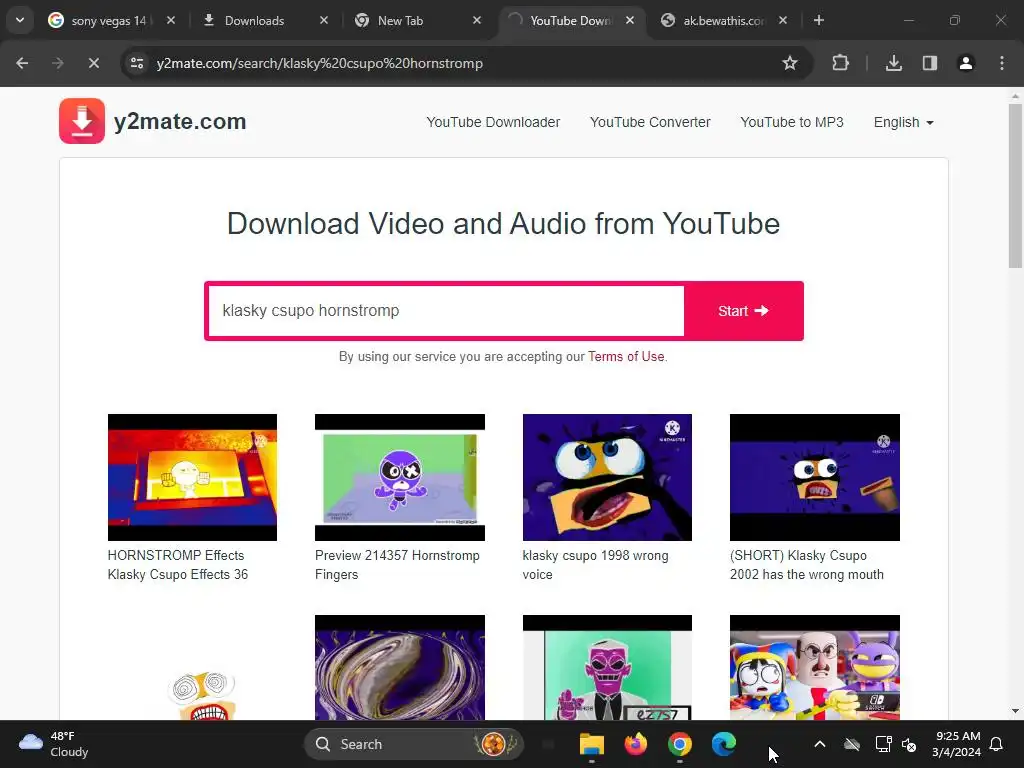This screenshot has height=768, width=1024.
Task: Open the tab search dropdown arrow
Action: click(x=20, y=20)
